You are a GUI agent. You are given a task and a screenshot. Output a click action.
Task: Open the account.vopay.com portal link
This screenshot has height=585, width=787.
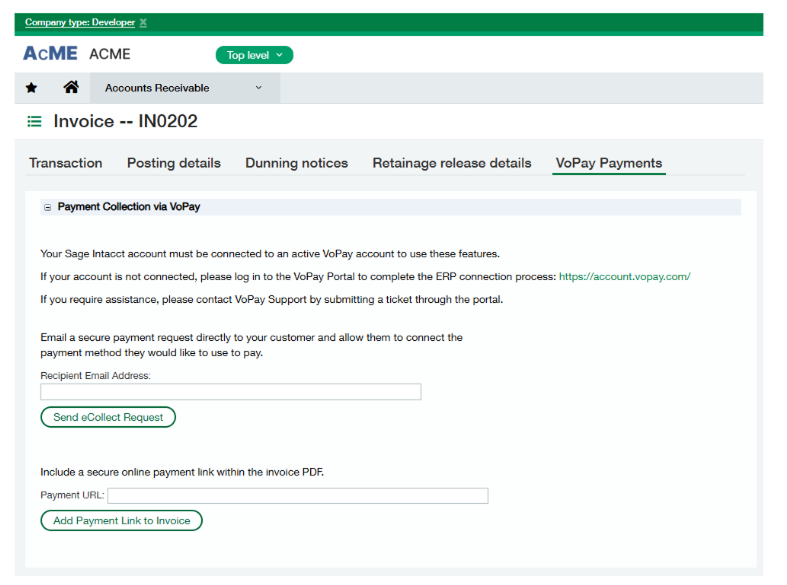click(624, 276)
